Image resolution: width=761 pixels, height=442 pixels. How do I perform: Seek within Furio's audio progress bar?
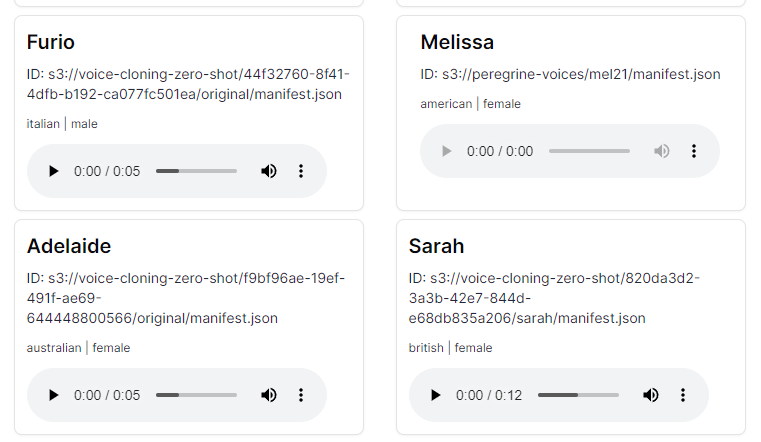tap(196, 171)
